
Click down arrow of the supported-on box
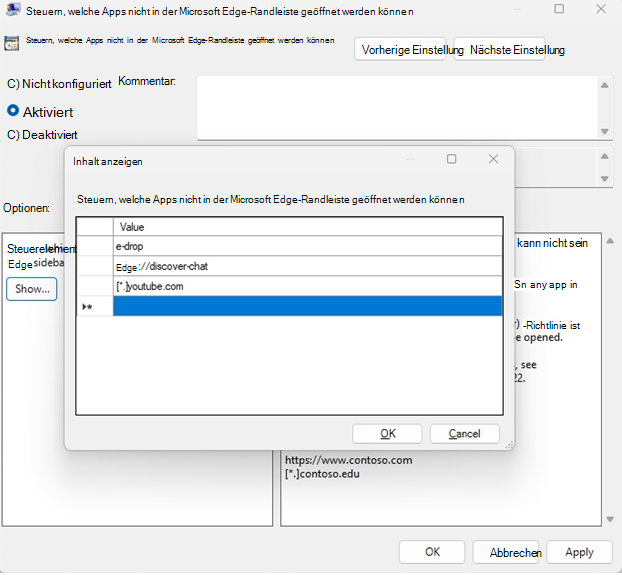[x=605, y=179]
